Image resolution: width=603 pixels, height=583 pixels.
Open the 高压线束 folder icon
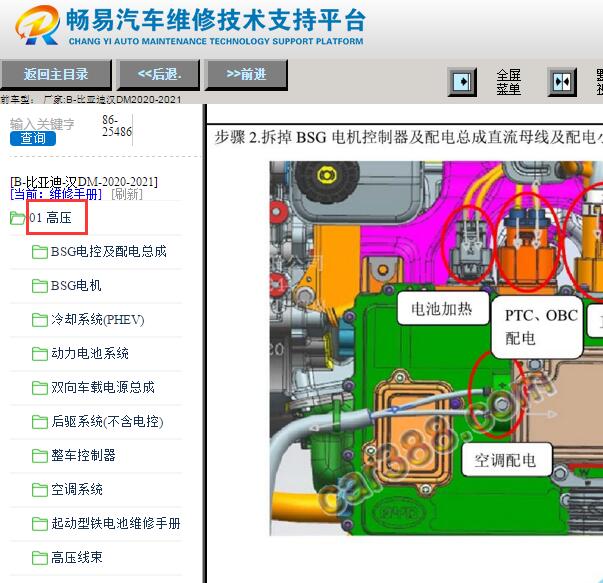[x=40, y=558]
